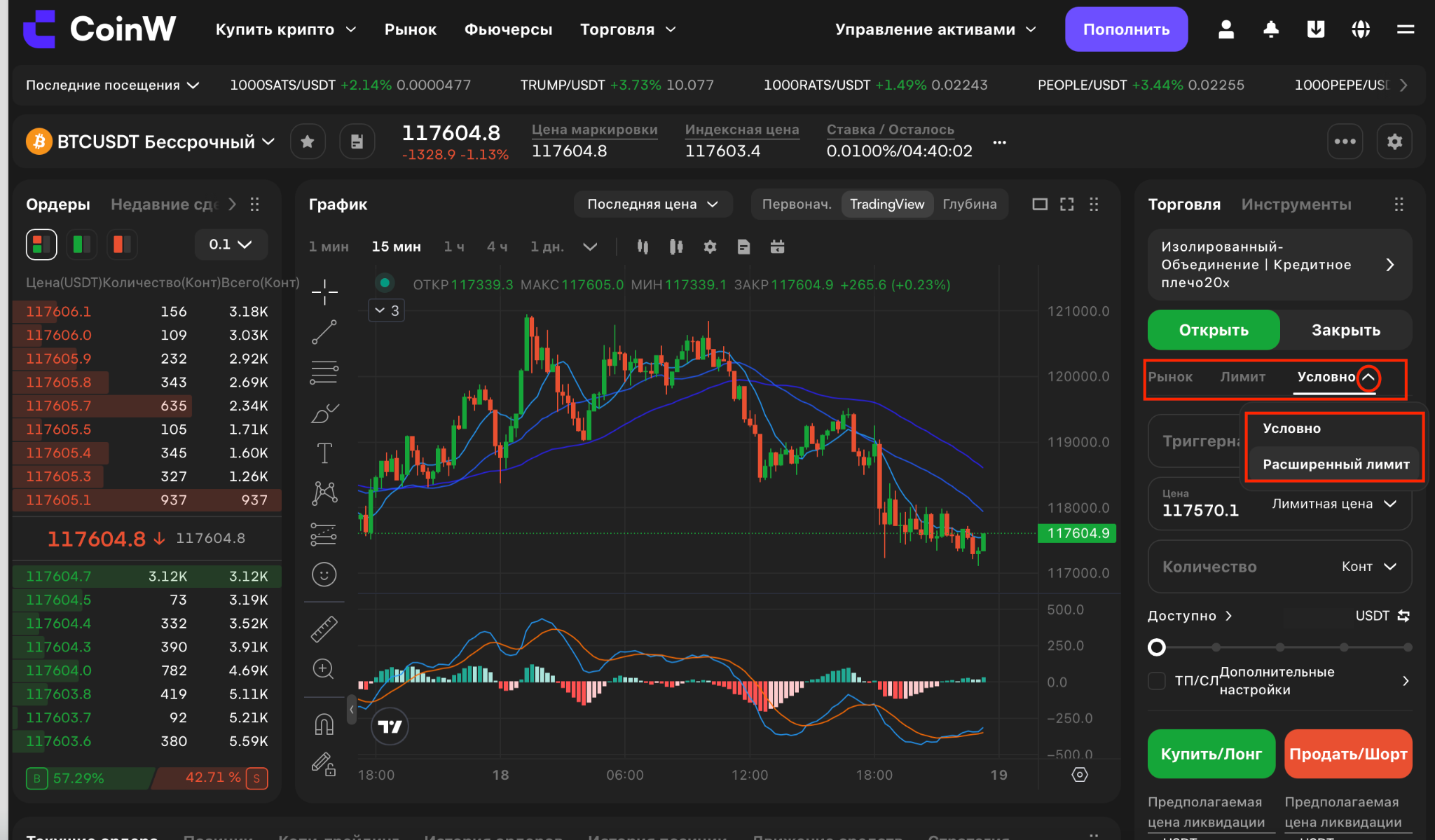Image resolution: width=1435 pixels, height=840 pixels.
Task: Choose Расширенный лимит from order type menu
Action: click(x=1336, y=464)
